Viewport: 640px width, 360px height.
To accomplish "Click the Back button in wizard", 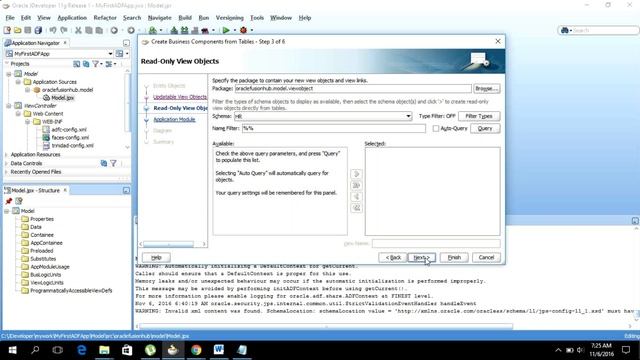I will click(393, 258).
